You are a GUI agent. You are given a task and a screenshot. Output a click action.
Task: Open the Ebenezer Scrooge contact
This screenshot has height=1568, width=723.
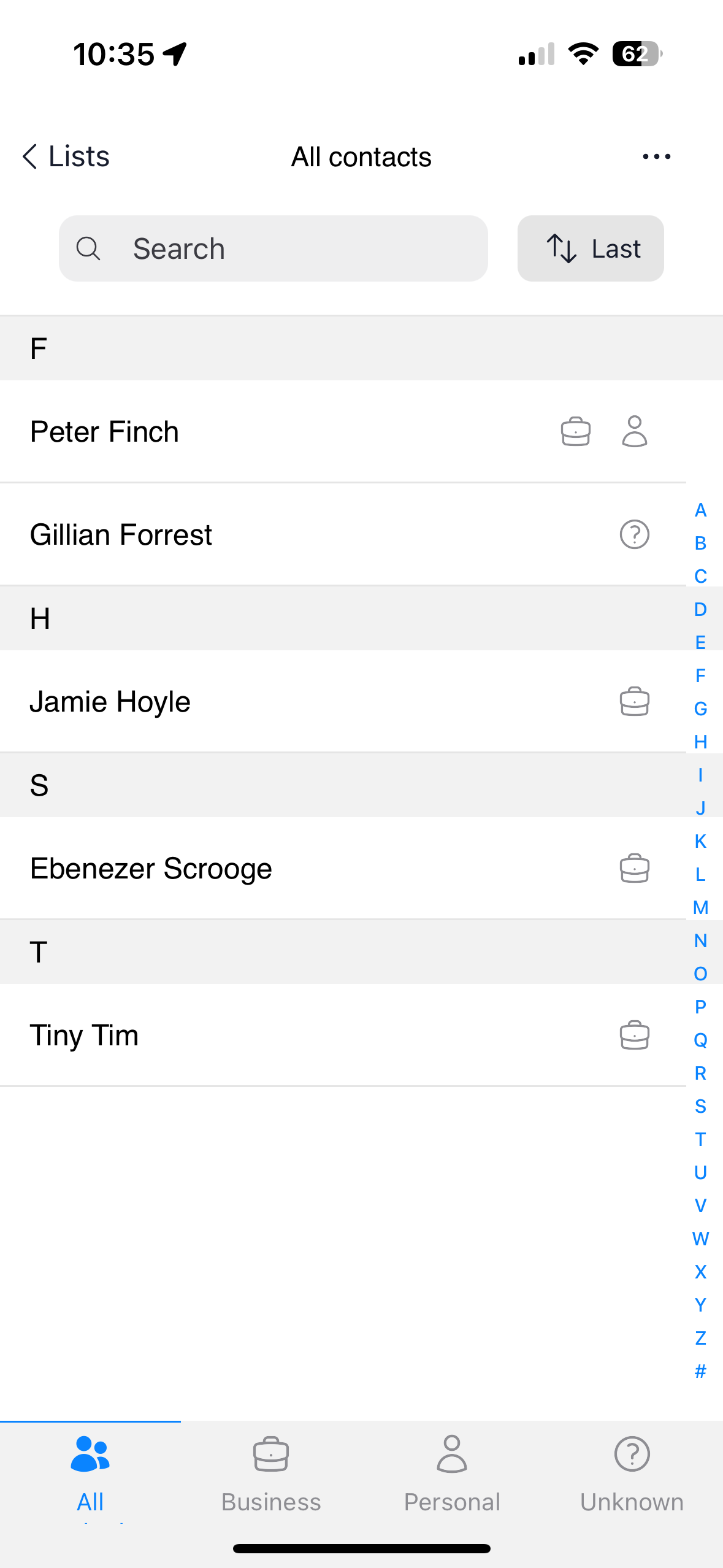343,868
